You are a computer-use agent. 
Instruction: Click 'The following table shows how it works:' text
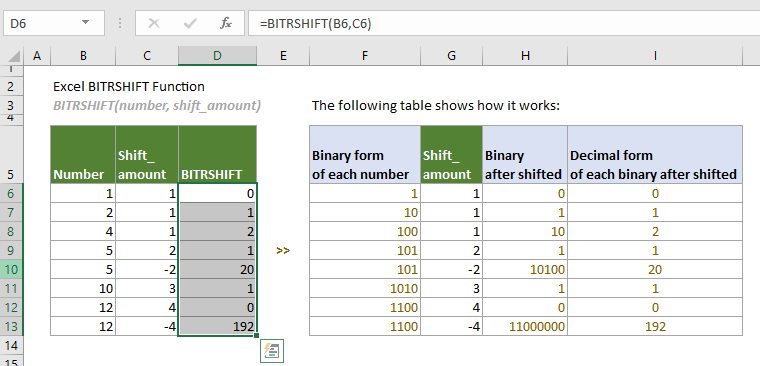[435, 106]
